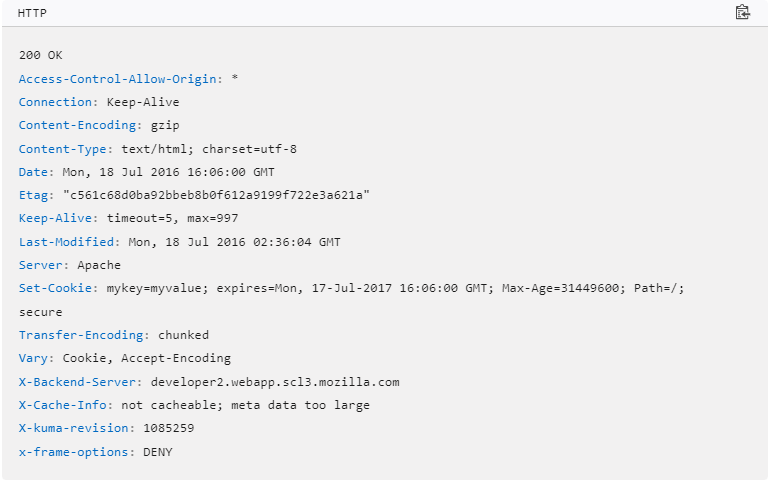Click the X-Cache-Info header name
The image size is (768, 481).
click(x=66, y=405)
